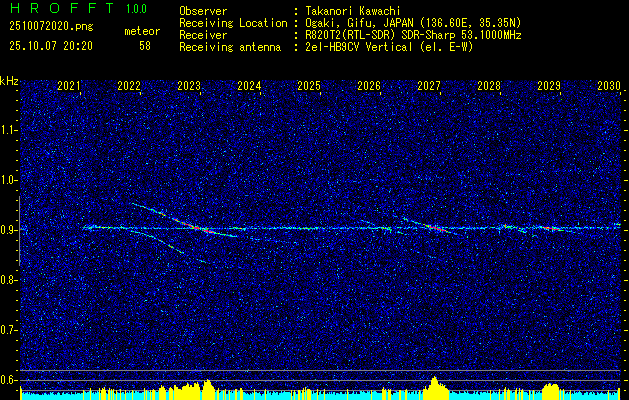Click the 'Observer' field label
This screenshot has height=400, width=629.
pos(203,11)
